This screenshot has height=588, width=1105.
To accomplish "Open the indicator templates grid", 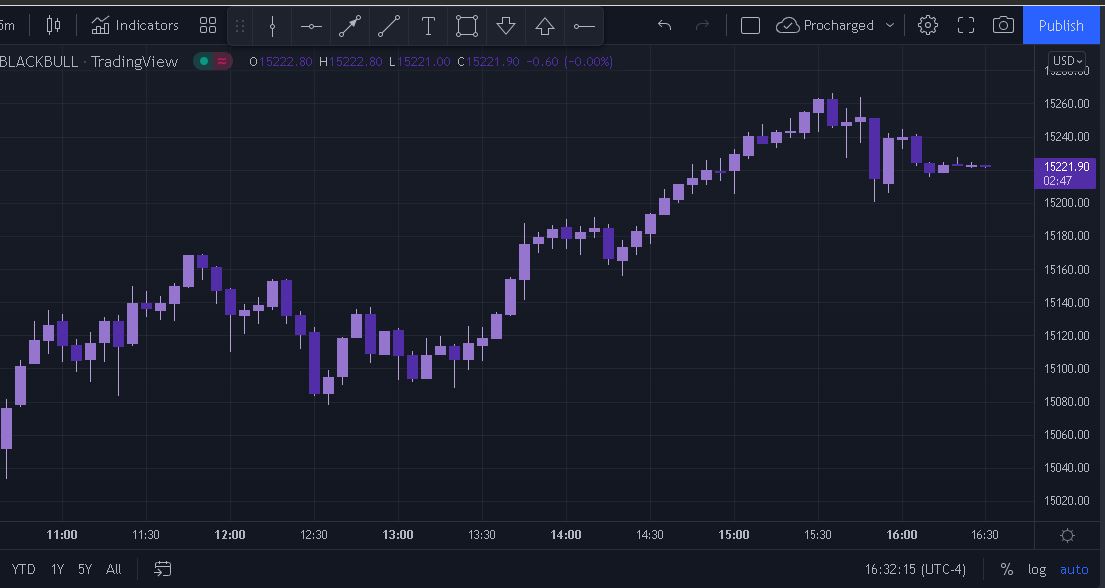I will coord(208,25).
